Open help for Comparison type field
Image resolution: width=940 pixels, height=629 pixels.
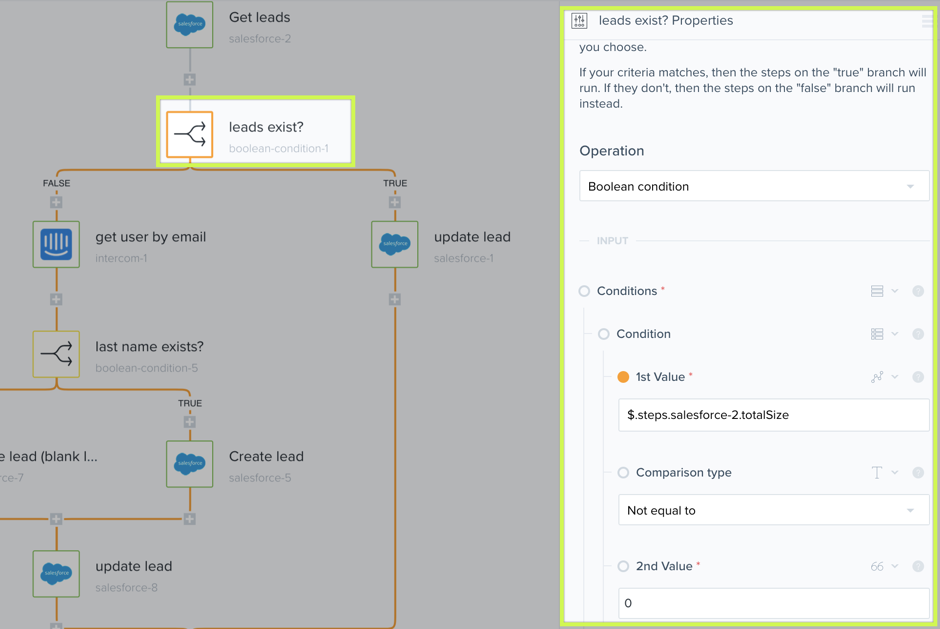click(918, 472)
